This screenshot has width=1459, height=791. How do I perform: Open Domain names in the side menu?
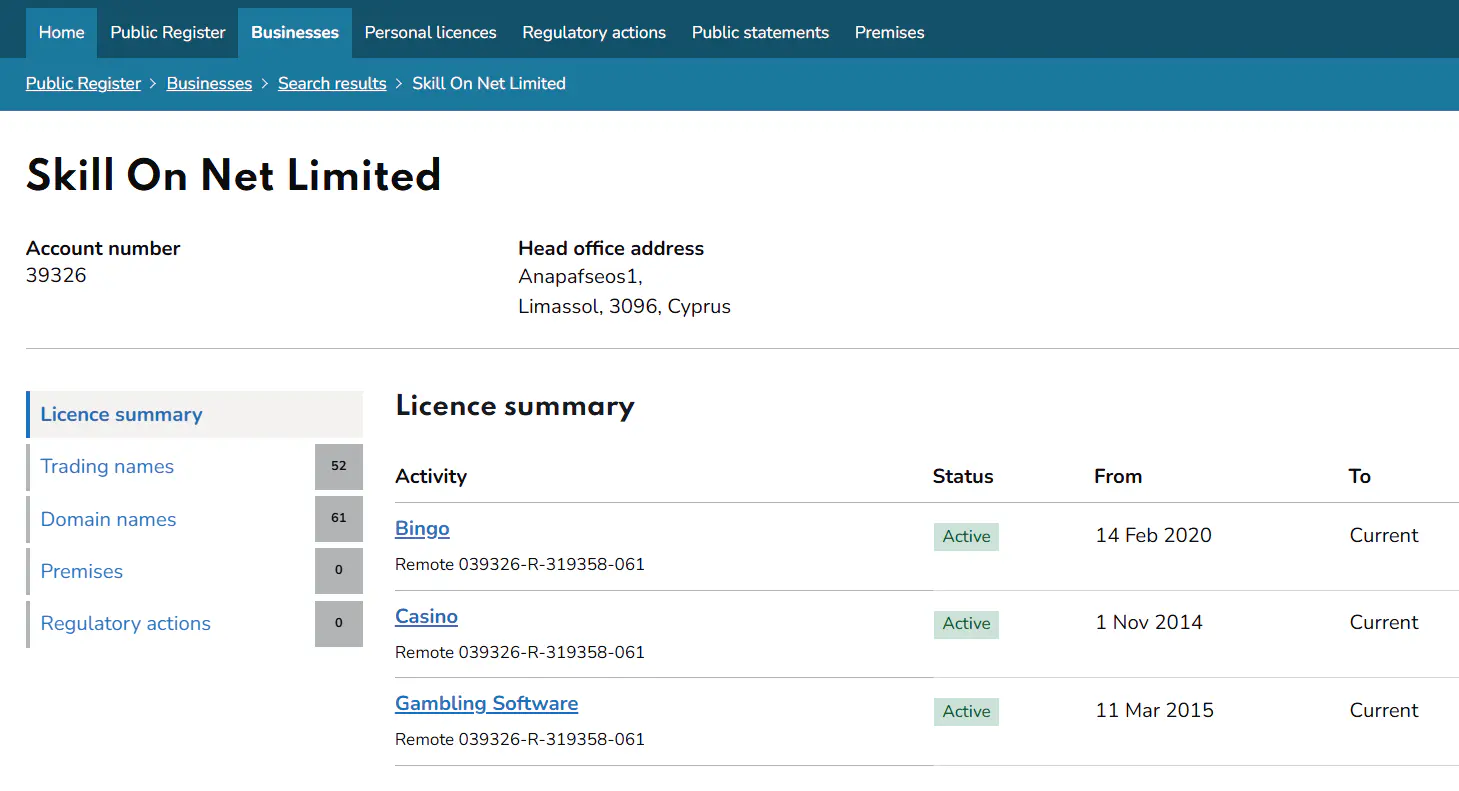[108, 519]
